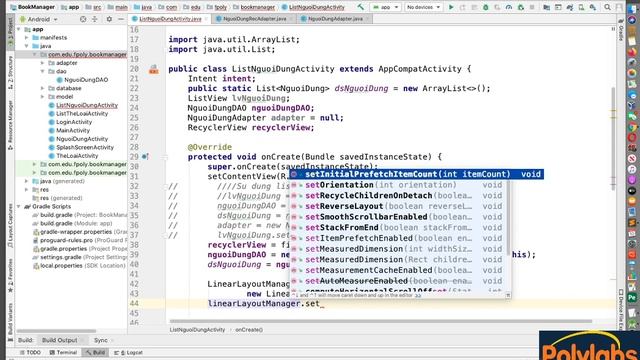Collapse the app module node
The image size is (640, 360).
point(19,29)
